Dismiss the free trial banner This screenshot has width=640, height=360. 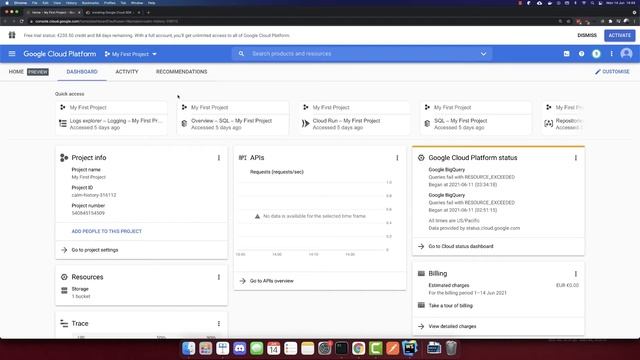[587, 36]
